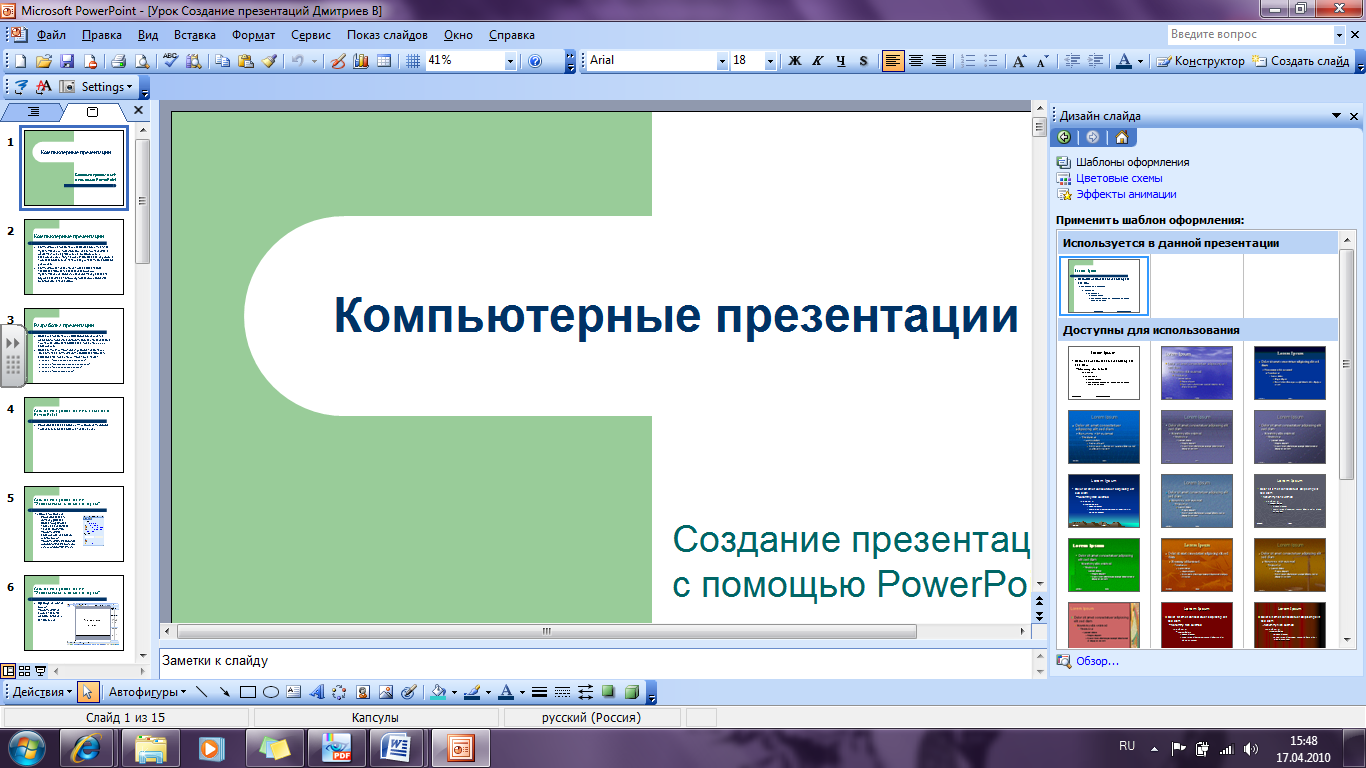Select the Oval drawing tool
This screenshot has width=1366, height=768.
(270, 692)
